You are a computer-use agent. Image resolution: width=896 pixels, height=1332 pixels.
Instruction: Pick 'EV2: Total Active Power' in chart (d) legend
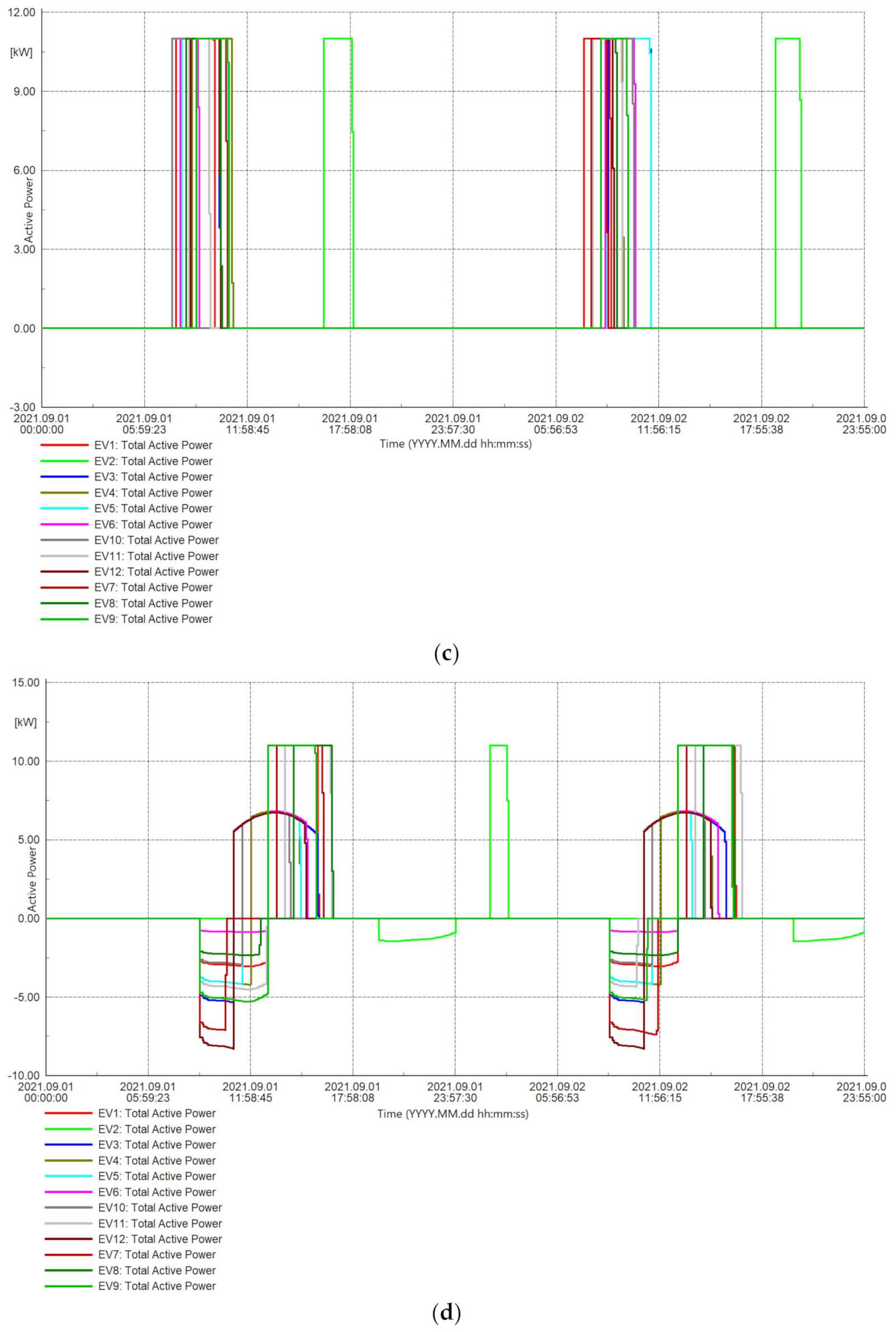pos(157,1129)
